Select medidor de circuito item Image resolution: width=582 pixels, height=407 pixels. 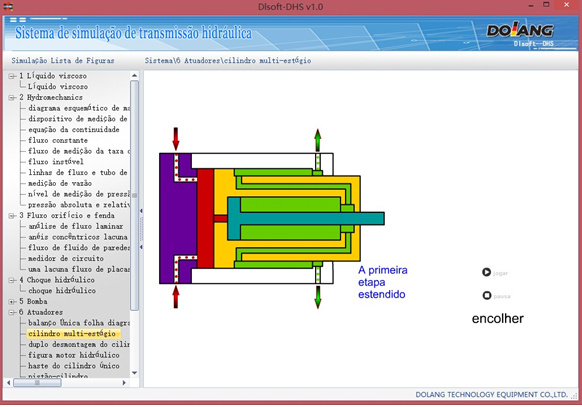click(66, 259)
